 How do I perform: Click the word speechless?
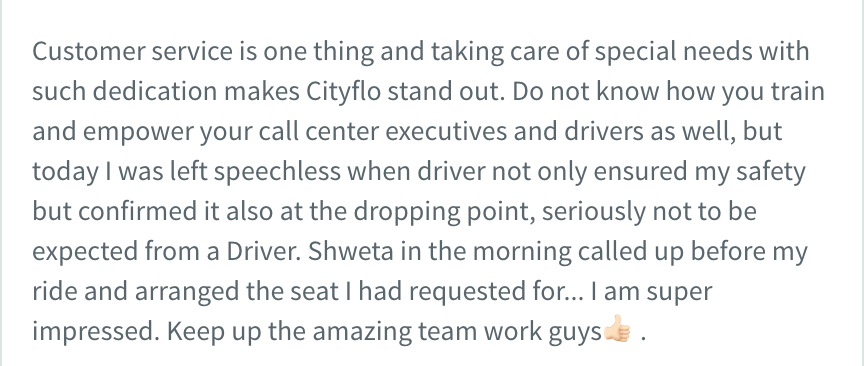(277, 171)
